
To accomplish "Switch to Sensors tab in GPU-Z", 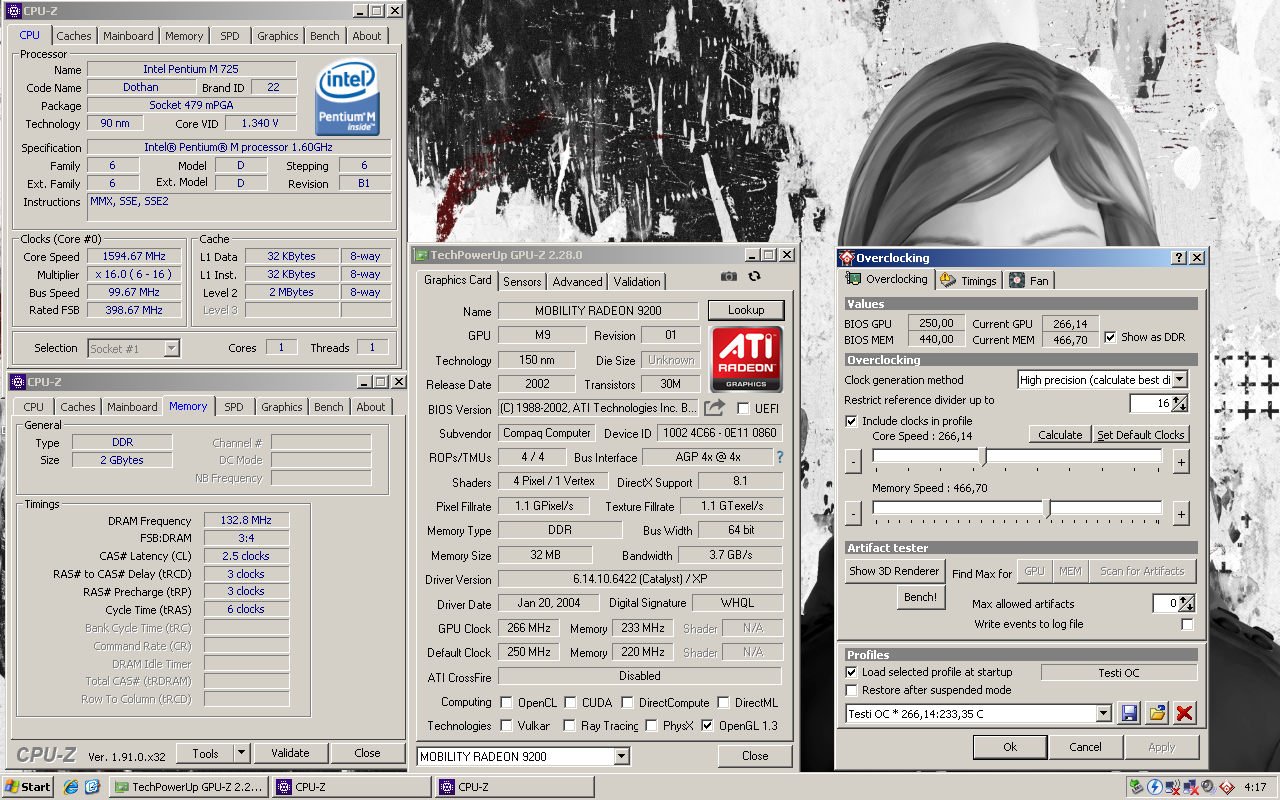I will pos(522,282).
